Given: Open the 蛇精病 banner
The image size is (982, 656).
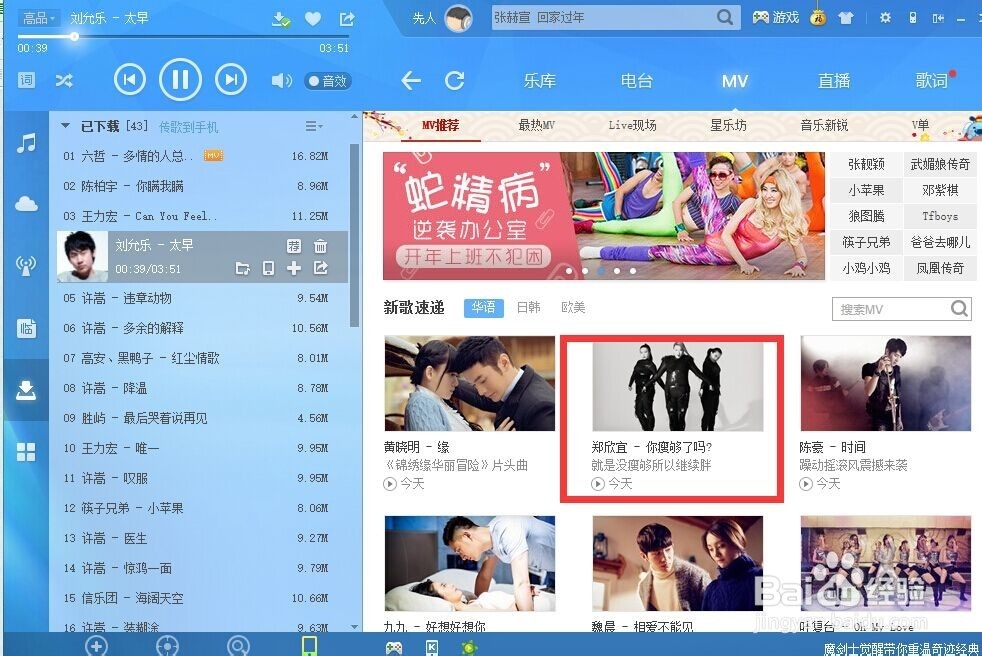Looking at the screenshot, I should point(604,216).
